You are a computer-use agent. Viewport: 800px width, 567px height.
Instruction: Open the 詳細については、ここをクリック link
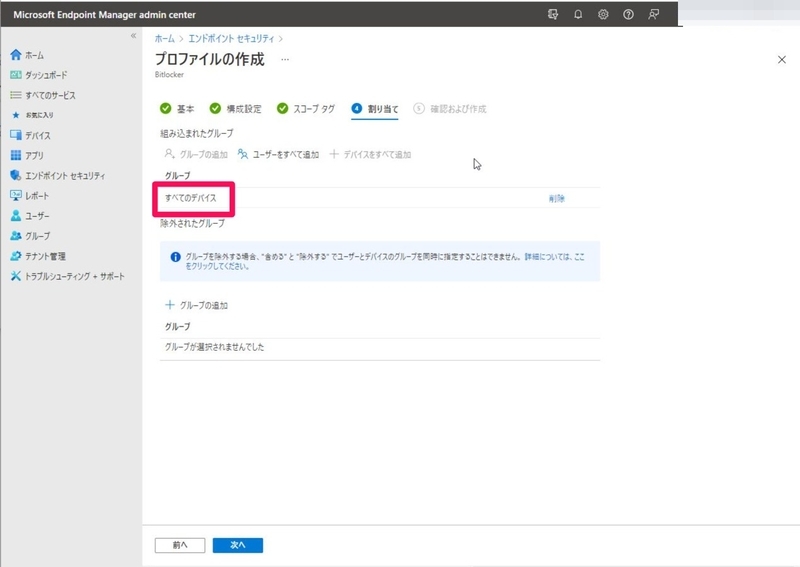554,257
